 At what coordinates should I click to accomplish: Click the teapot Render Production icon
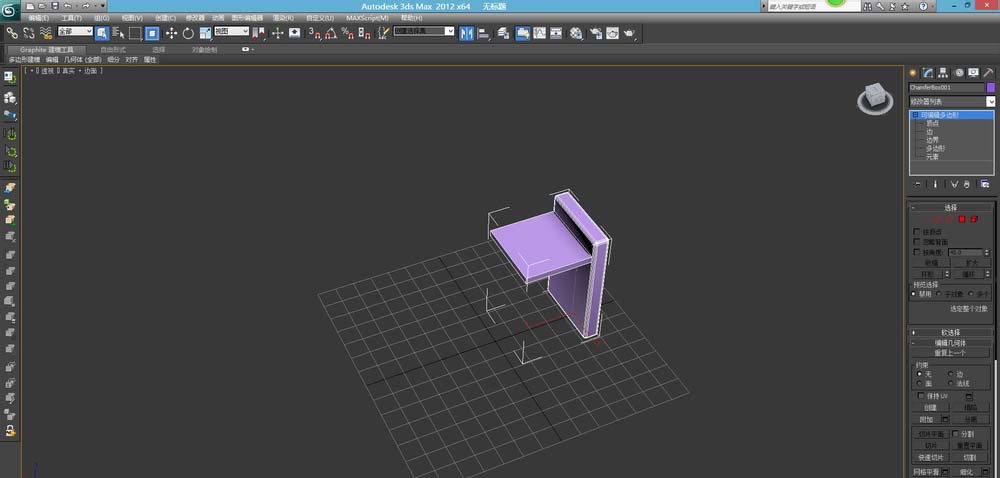tap(629, 33)
